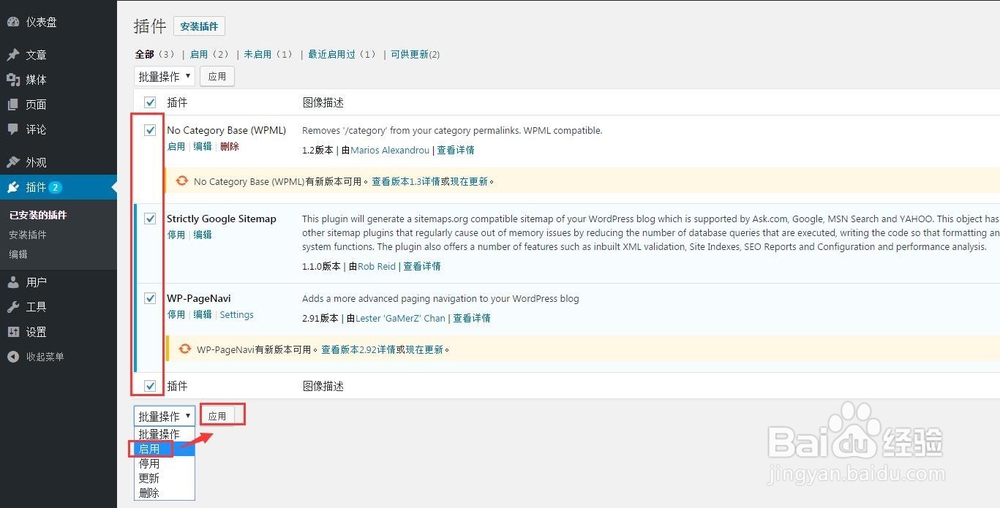This screenshot has height=508, width=1000.
Task: Select 批量操作 option in dropdown list
Action: tap(165, 434)
